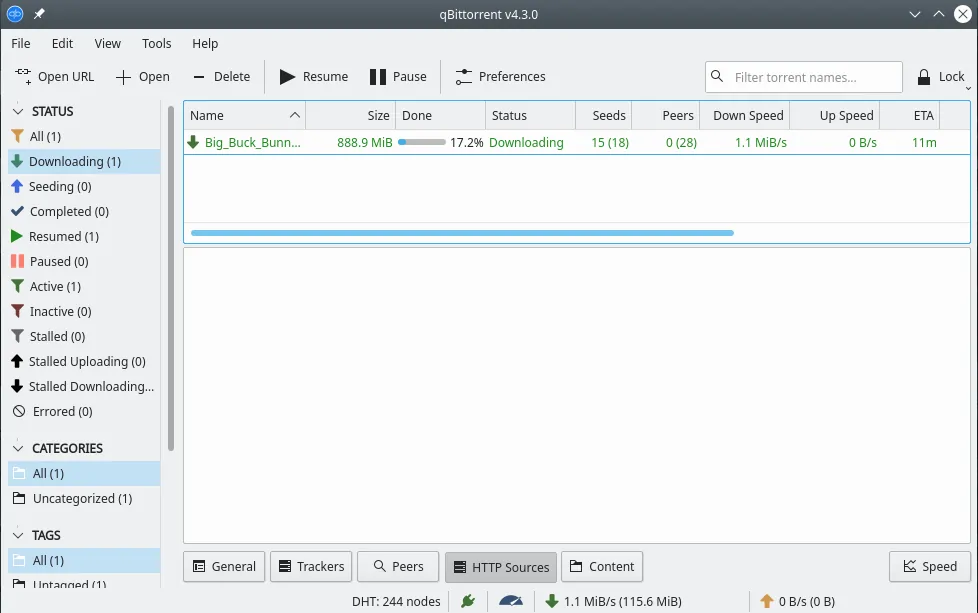Click the search magnifier icon in filter box

click(x=717, y=76)
